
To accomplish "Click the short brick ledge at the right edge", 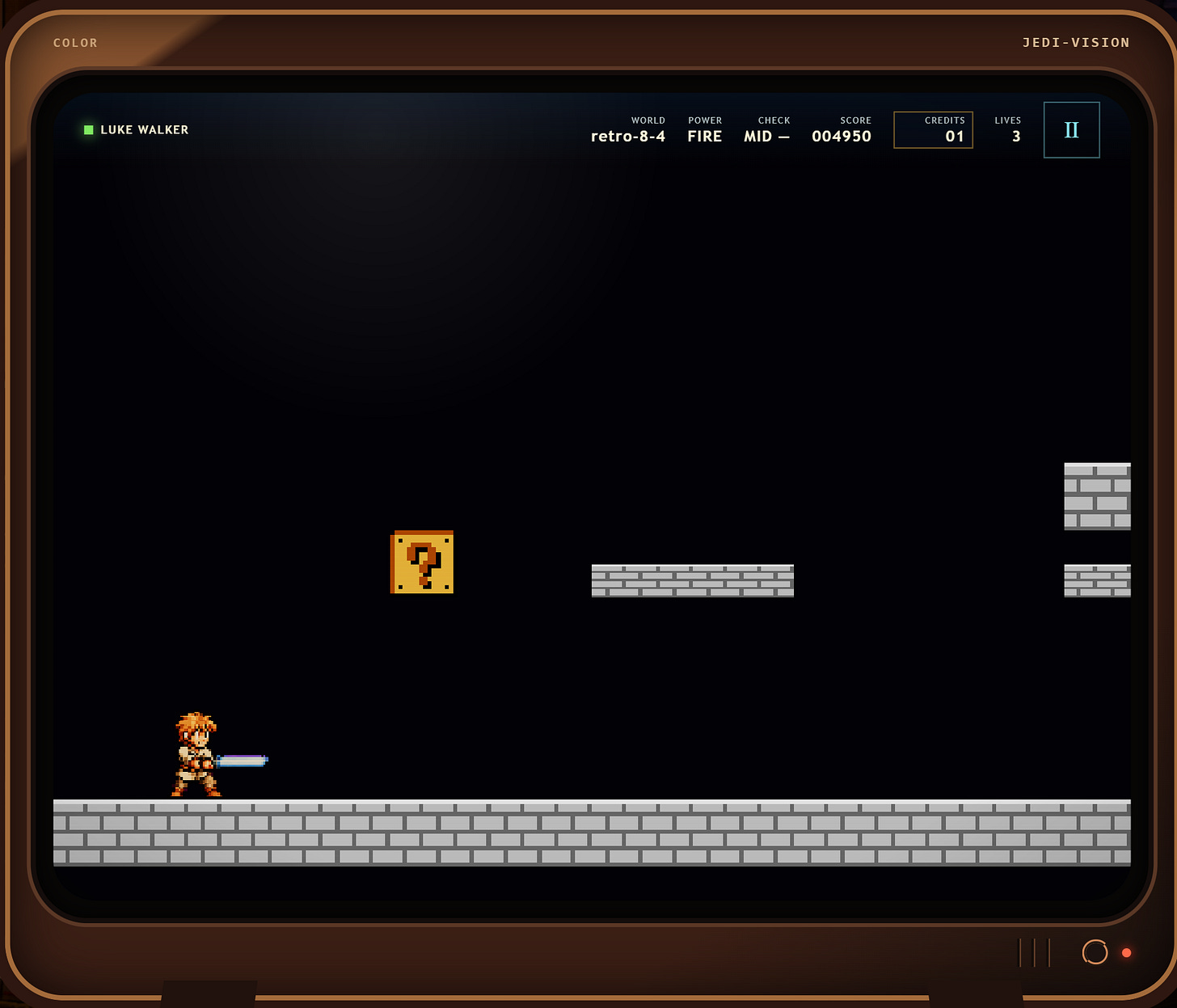I will click(1097, 580).
